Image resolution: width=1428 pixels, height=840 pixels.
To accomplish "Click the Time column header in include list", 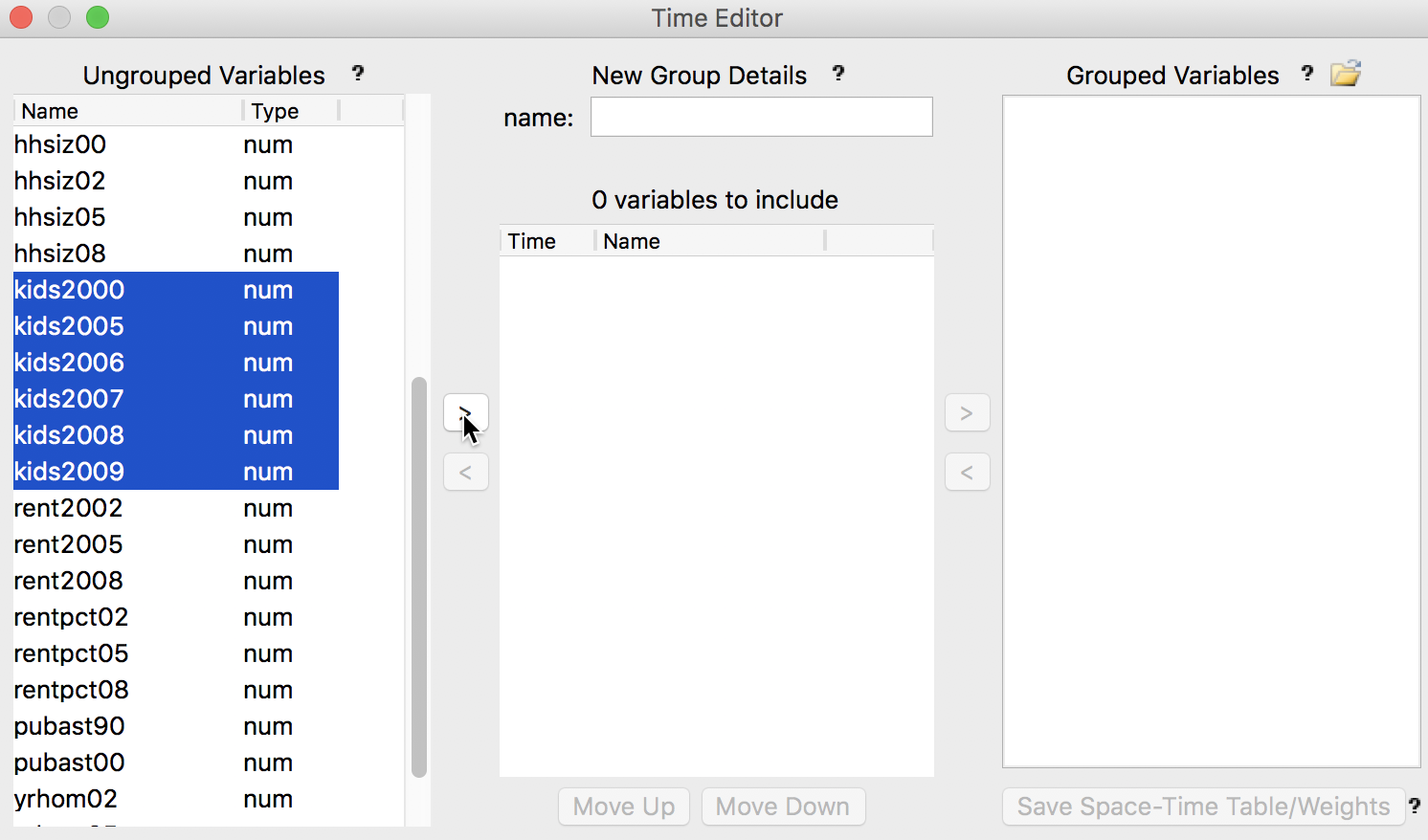I will (547, 241).
